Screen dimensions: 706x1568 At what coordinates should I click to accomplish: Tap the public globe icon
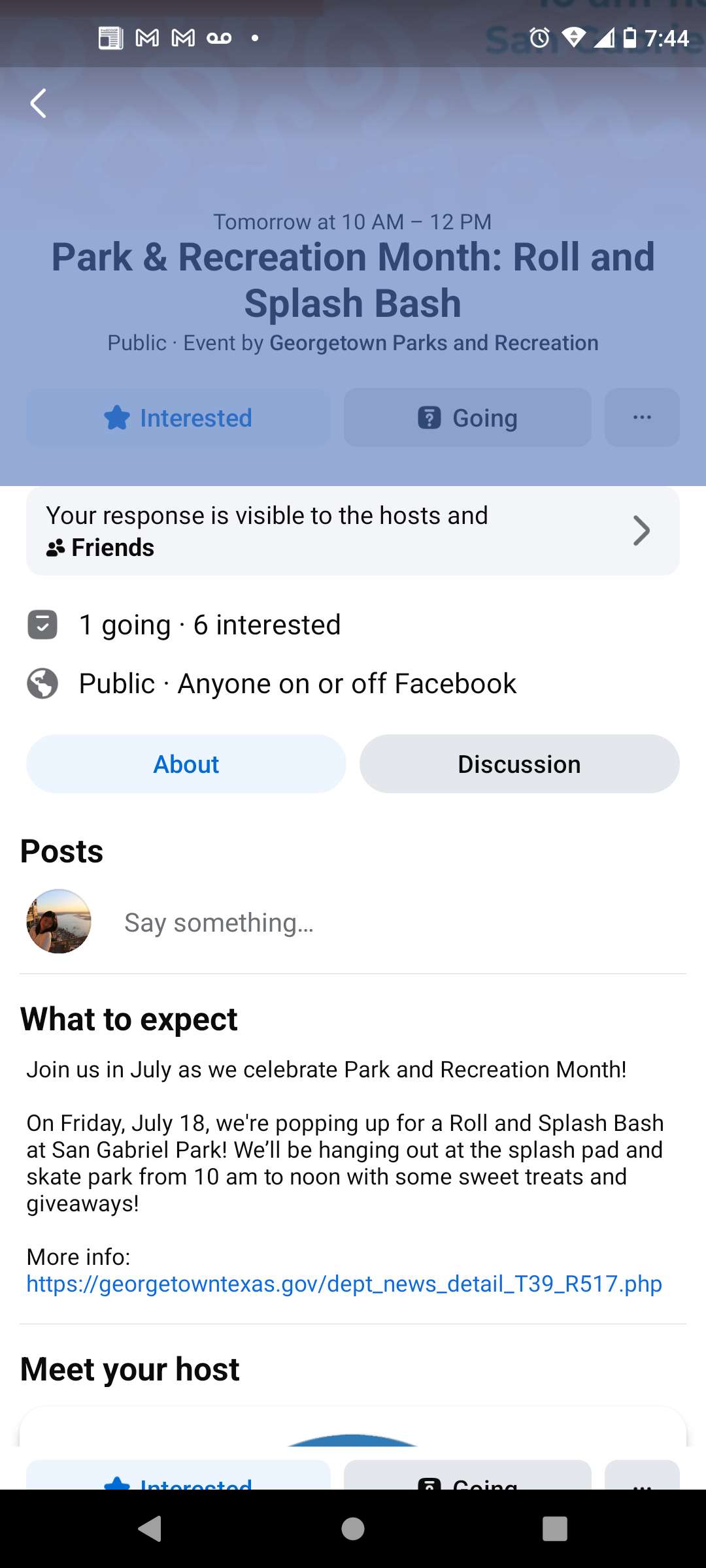click(x=42, y=683)
